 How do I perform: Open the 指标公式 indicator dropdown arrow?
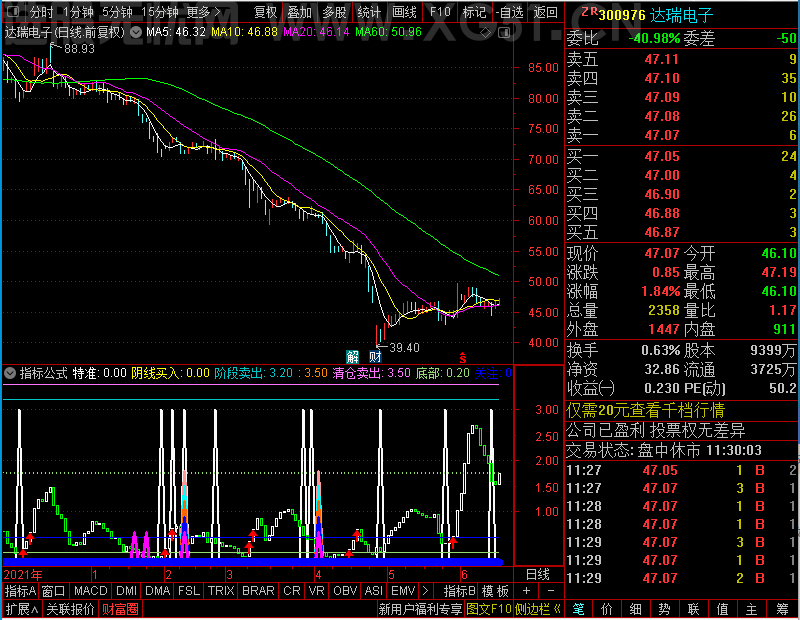(x=10, y=373)
